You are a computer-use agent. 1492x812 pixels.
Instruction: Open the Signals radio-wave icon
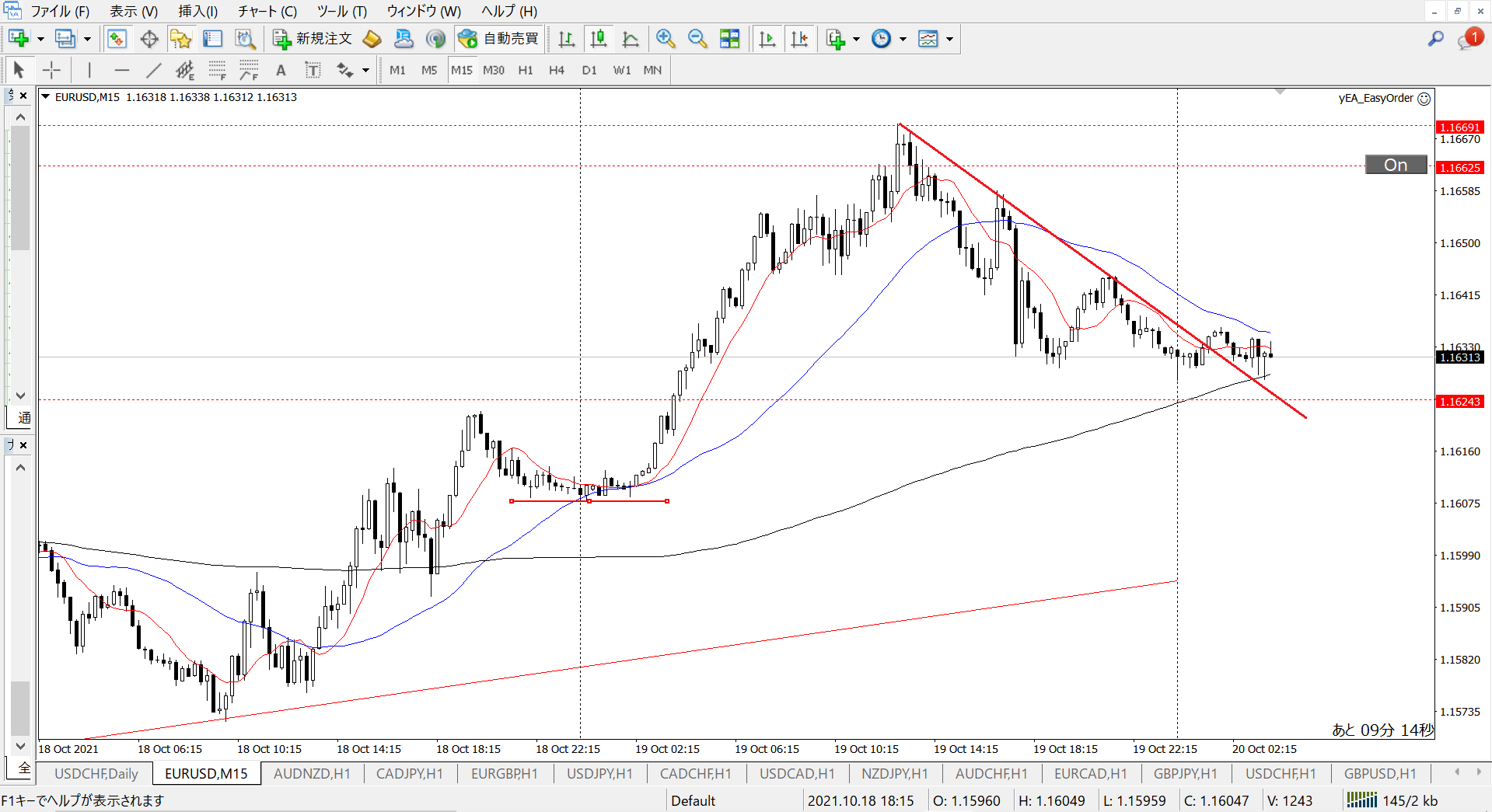point(436,38)
